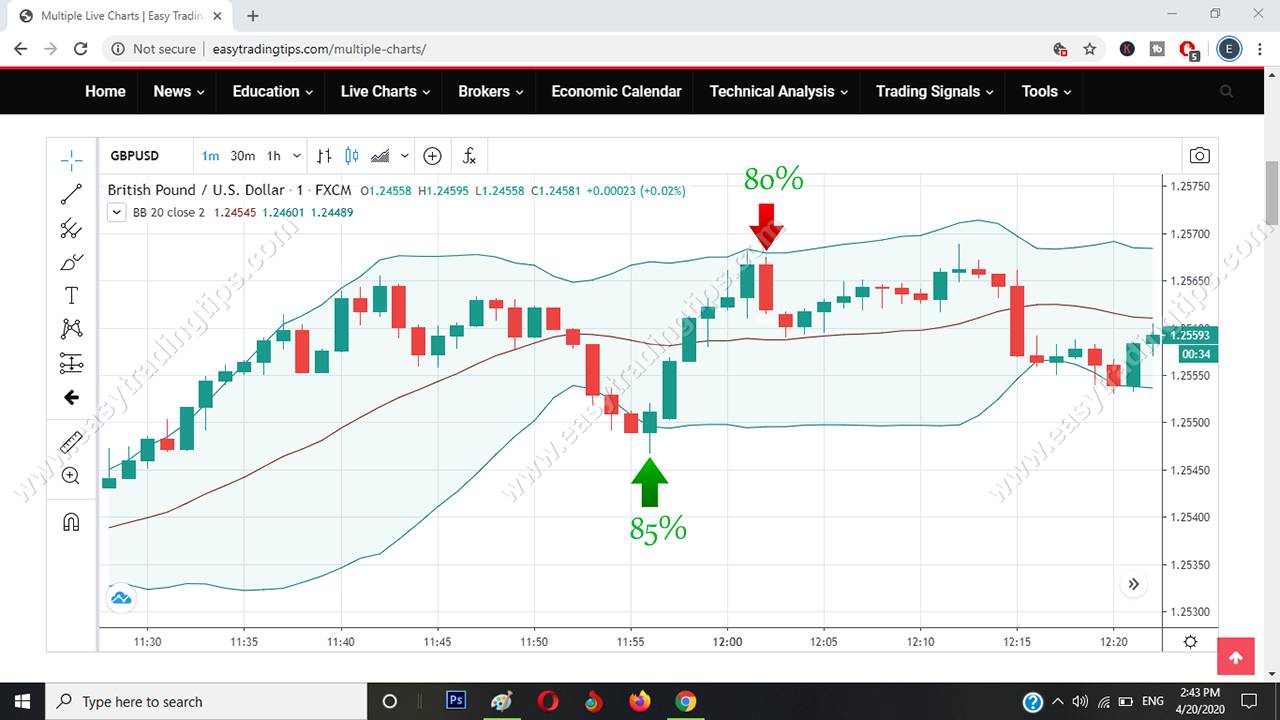Open the timeframe dropdown chevron
The width and height of the screenshot is (1280, 720).
coord(297,155)
